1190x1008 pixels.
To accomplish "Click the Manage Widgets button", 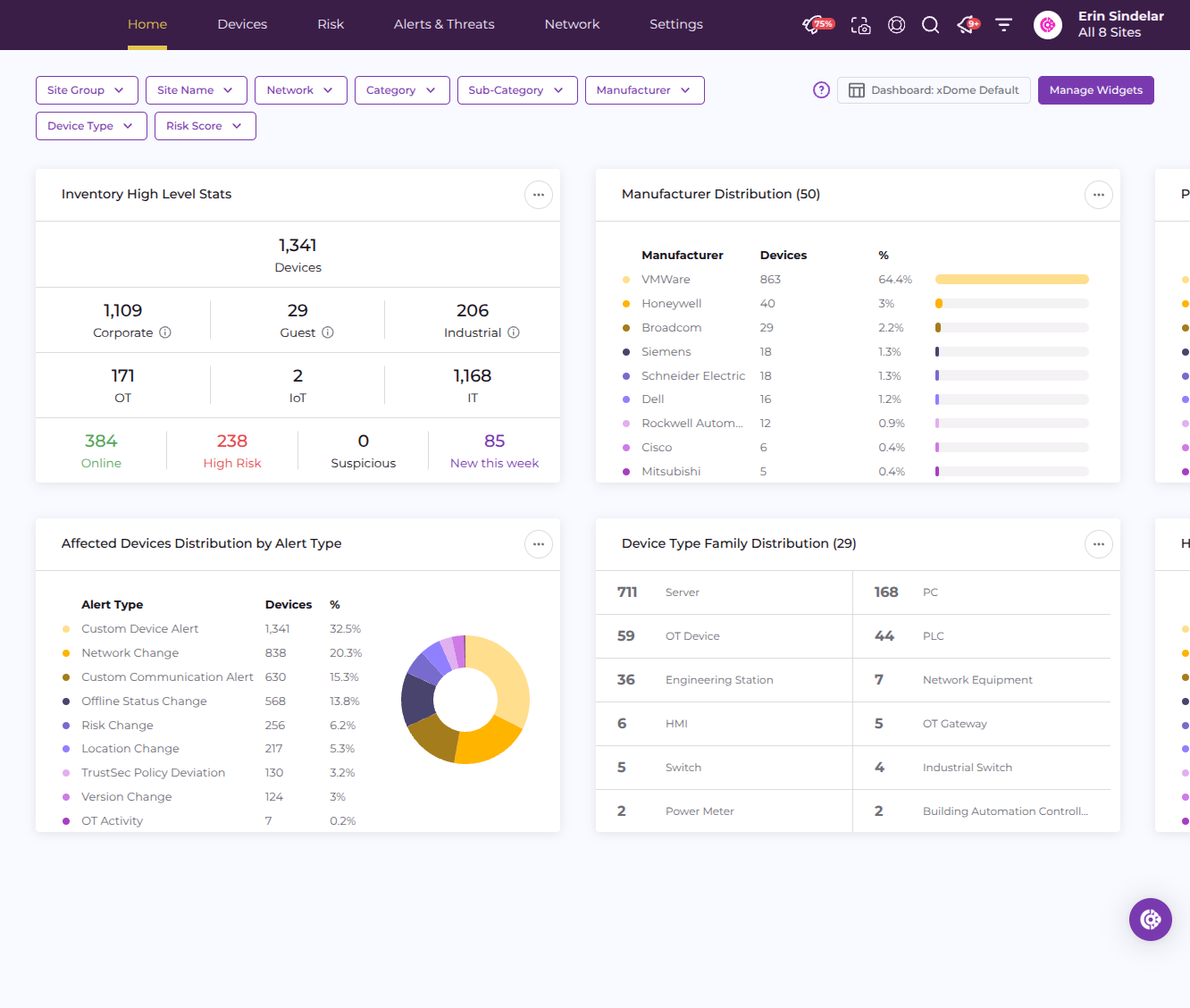I will (x=1095, y=90).
